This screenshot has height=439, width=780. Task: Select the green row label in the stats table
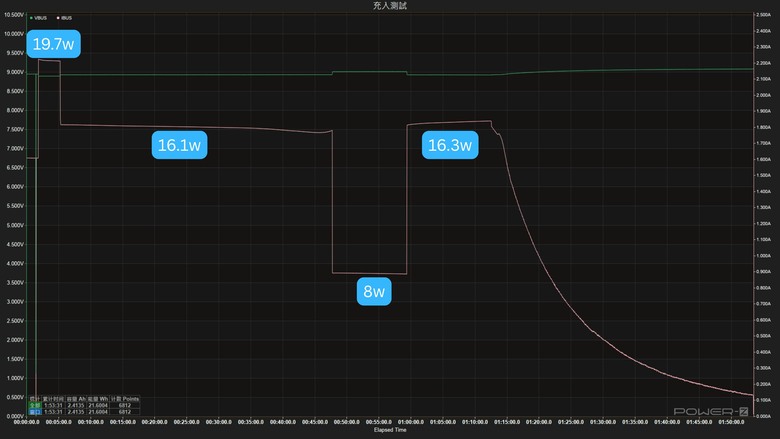pyautogui.click(x=35, y=405)
